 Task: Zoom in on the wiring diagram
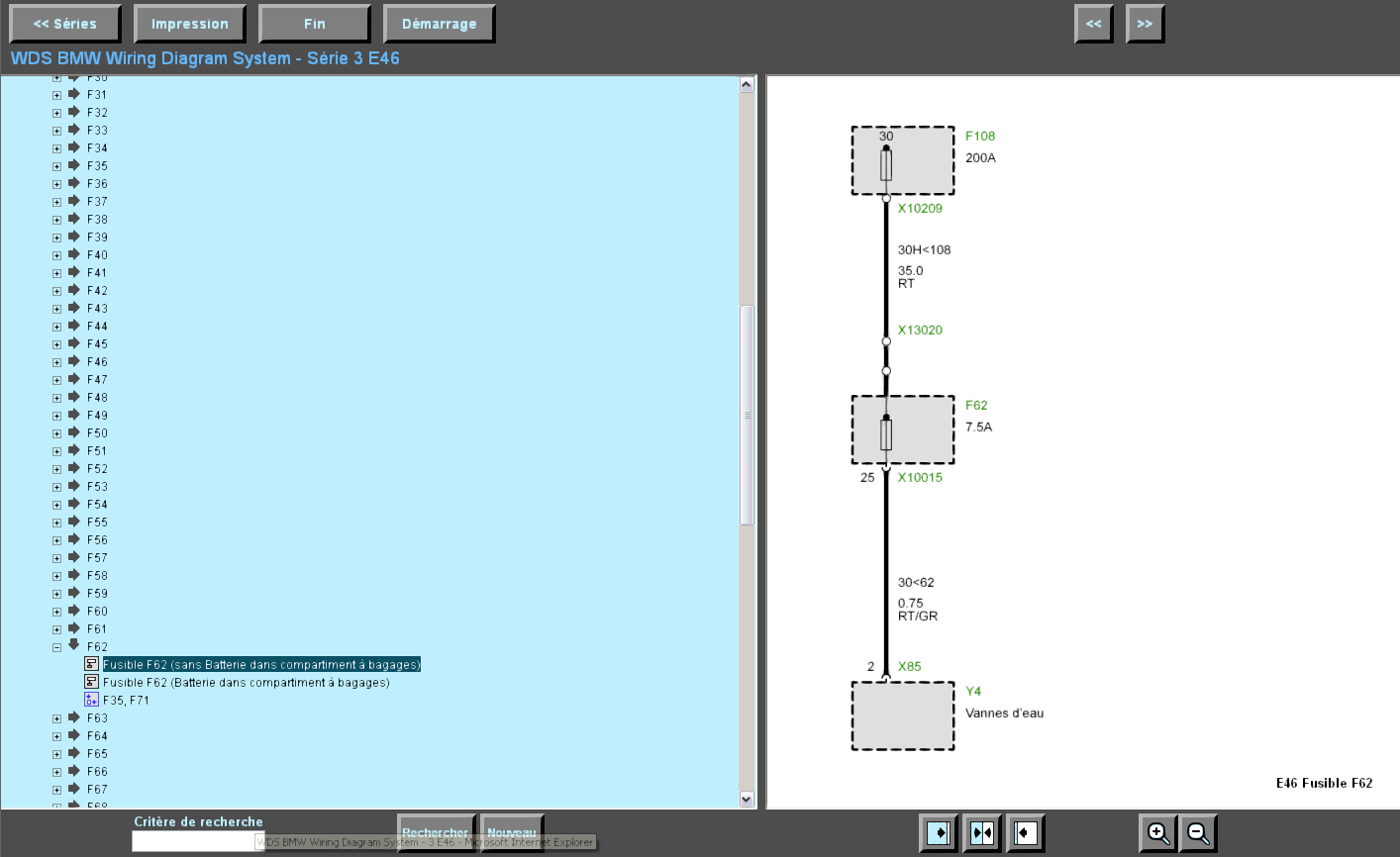(1157, 833)
